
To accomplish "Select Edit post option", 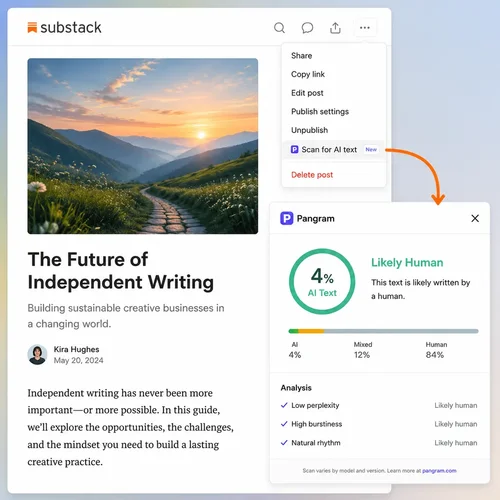I will (307, 93).
